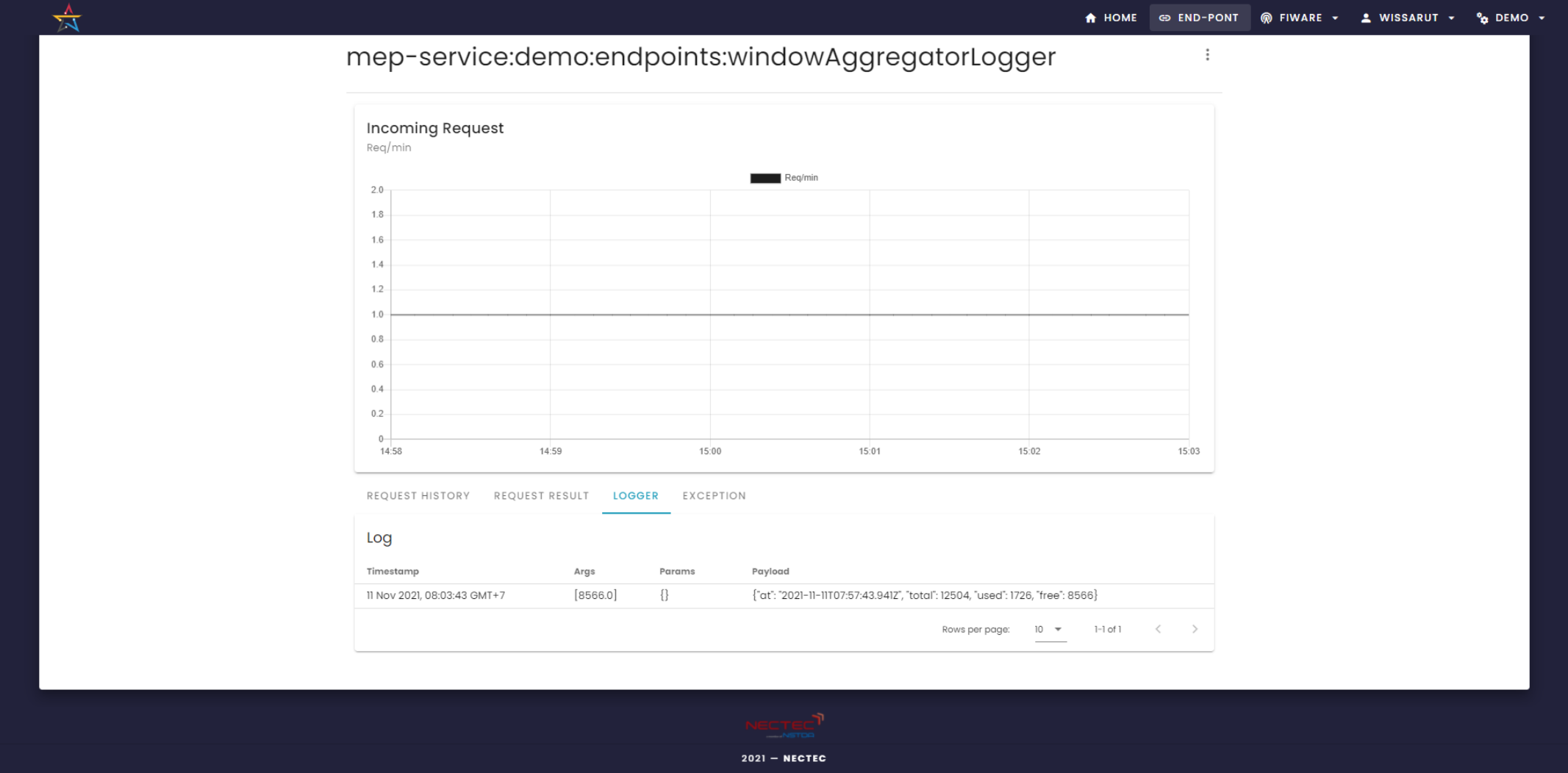Image resolution: width=1568 pixels, height=773 pixels.
Task: Click the Args value [8566.0]
Action: 595,596
